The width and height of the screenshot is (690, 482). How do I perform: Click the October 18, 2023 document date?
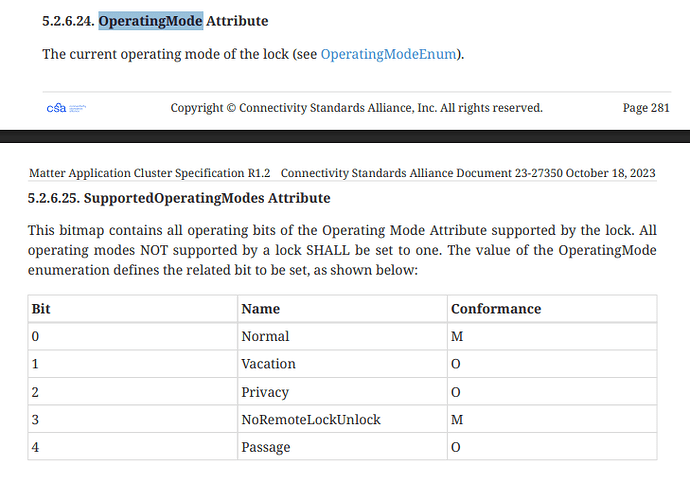click(610, 173)
